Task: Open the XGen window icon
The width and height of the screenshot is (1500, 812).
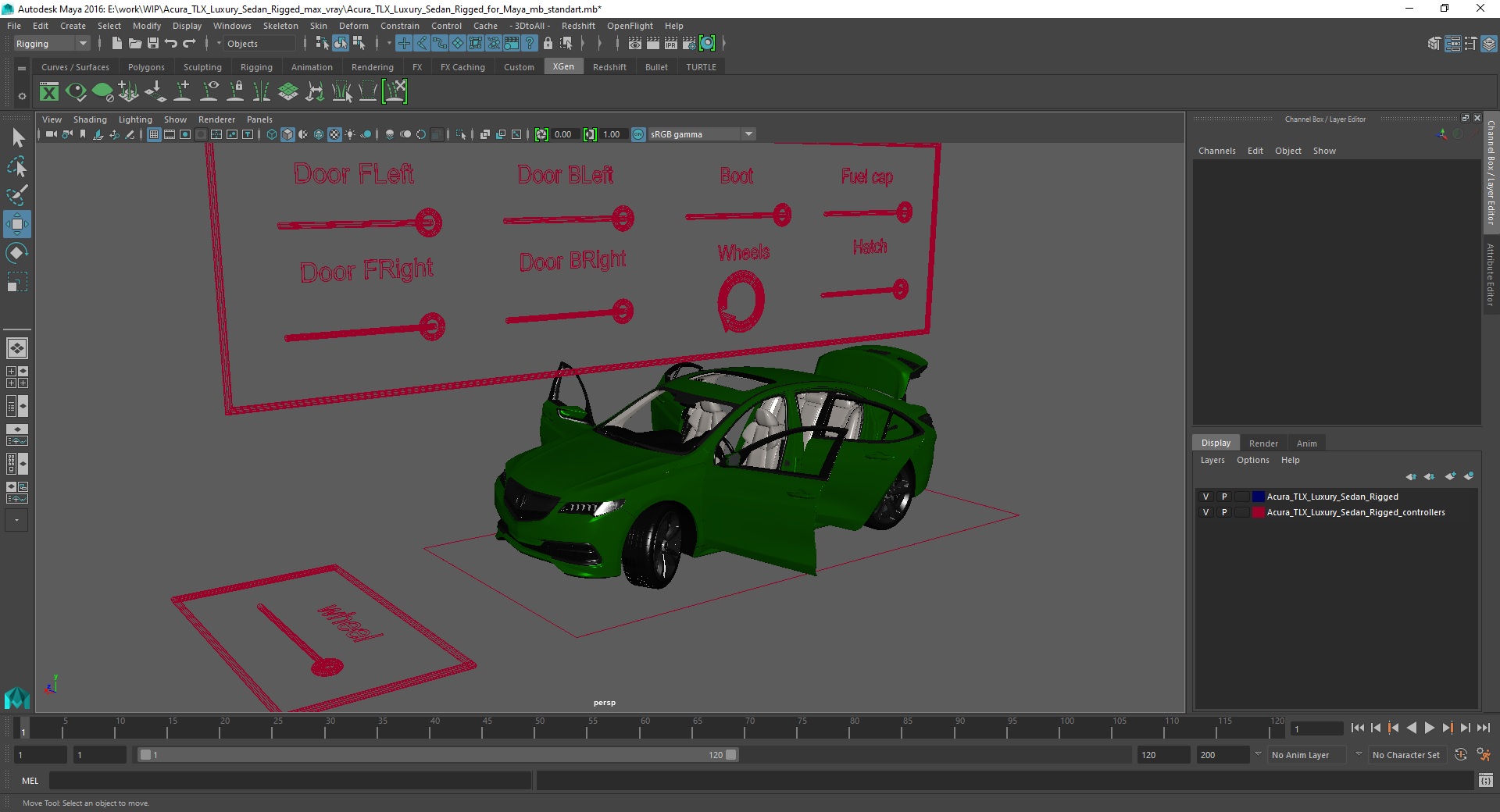Action: coord(49,92)
